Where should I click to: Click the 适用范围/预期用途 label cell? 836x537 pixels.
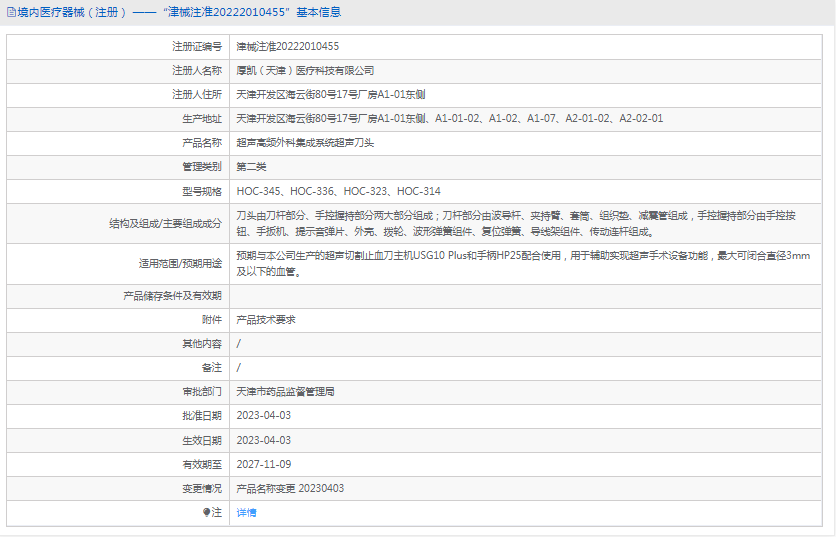[118, 264]
